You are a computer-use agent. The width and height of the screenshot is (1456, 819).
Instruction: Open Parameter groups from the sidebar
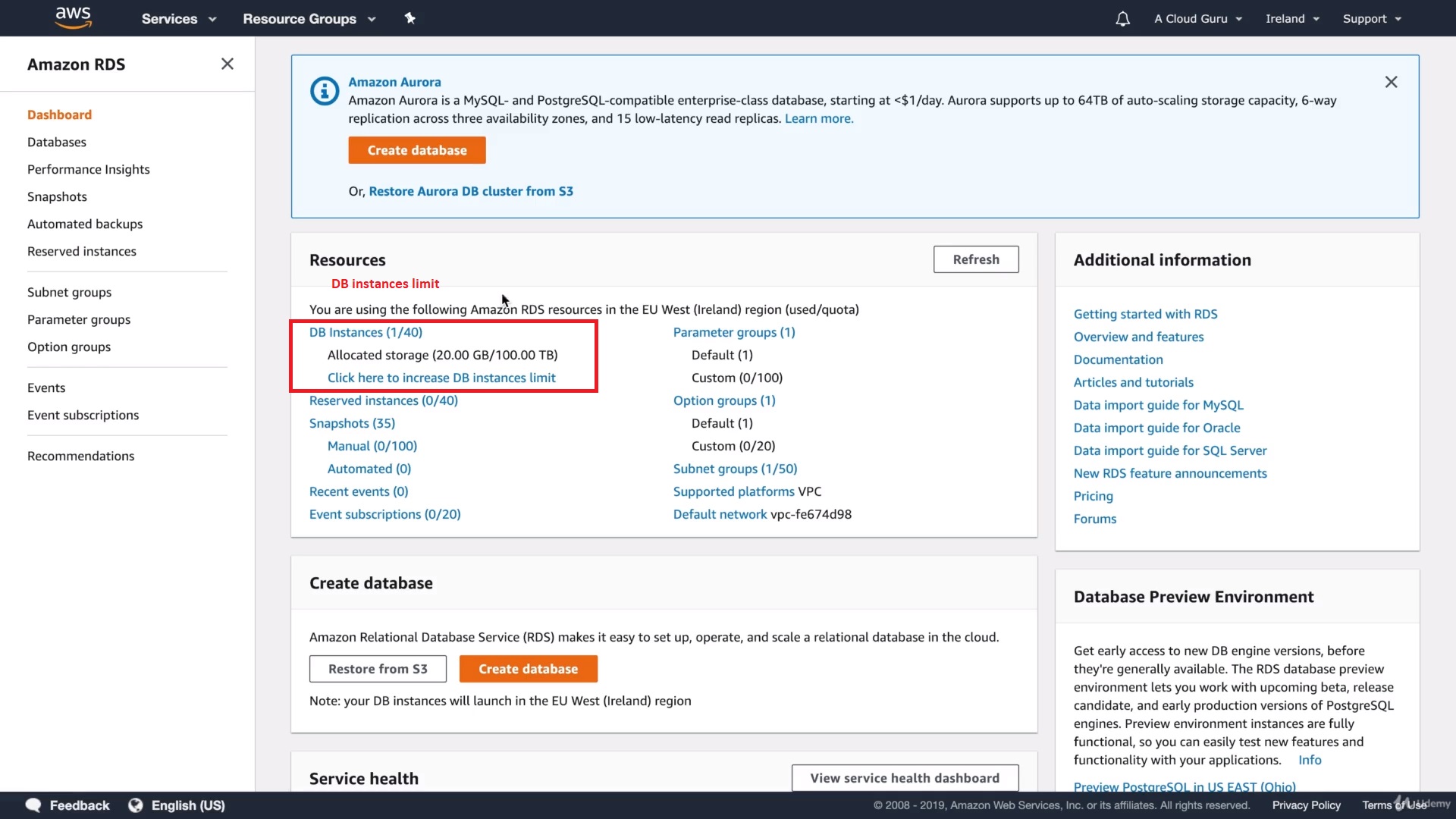(79, 319)
